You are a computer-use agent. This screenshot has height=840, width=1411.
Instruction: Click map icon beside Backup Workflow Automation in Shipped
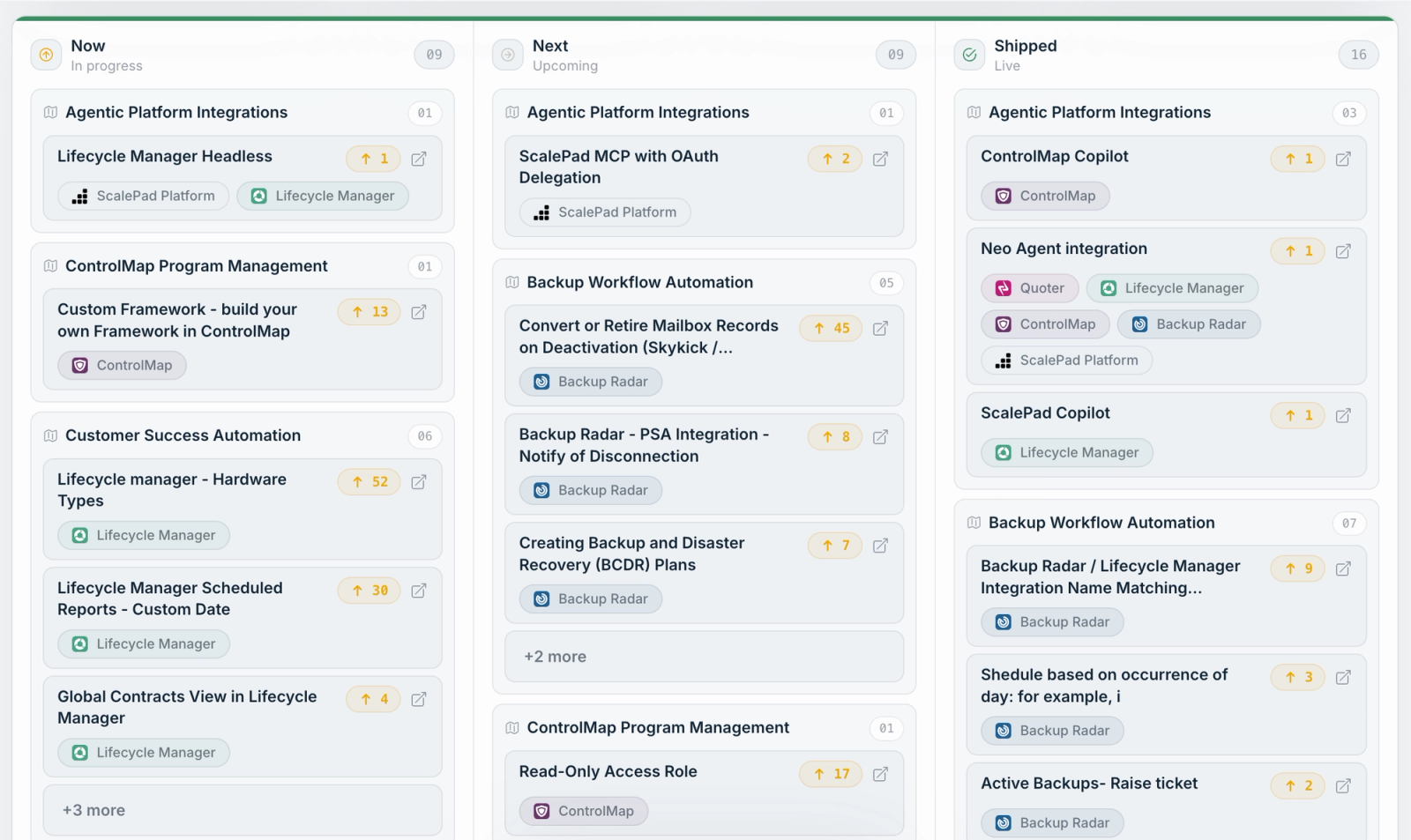tap(974, 523)
